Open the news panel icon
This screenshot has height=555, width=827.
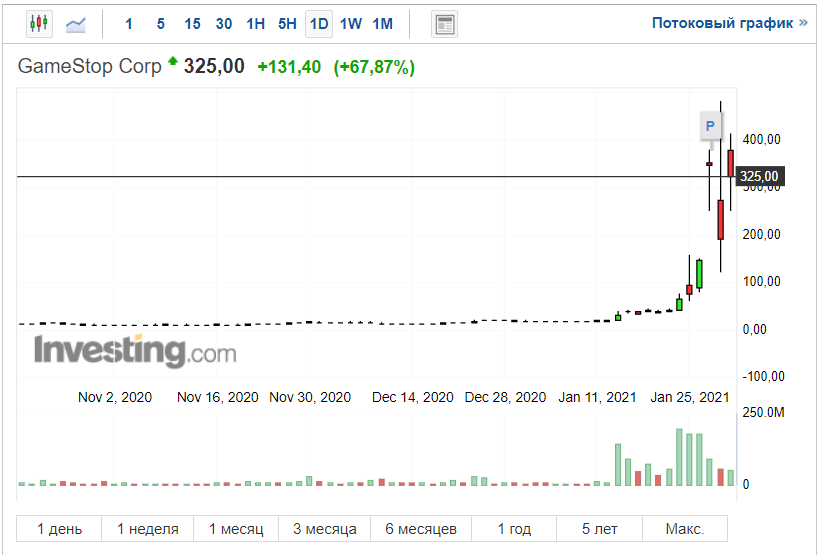pyautogui.click(x=445, y=24)
